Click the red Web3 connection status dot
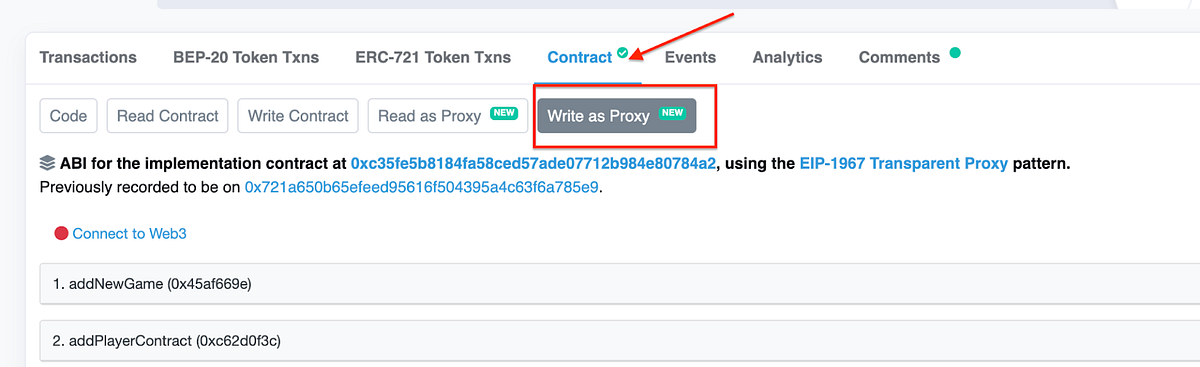The width and height of the screenshot is (1200, 367). pos(61,234)
